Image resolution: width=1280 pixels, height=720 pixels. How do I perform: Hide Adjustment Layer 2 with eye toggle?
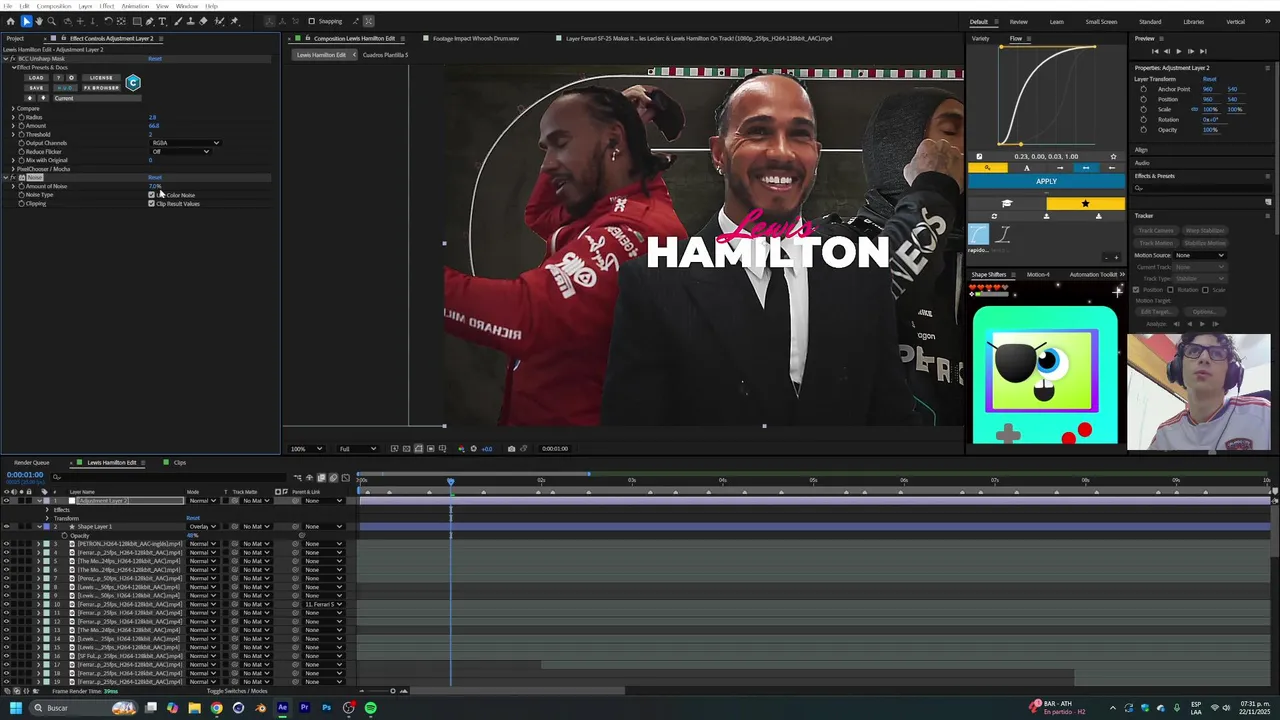coord(6,501)
